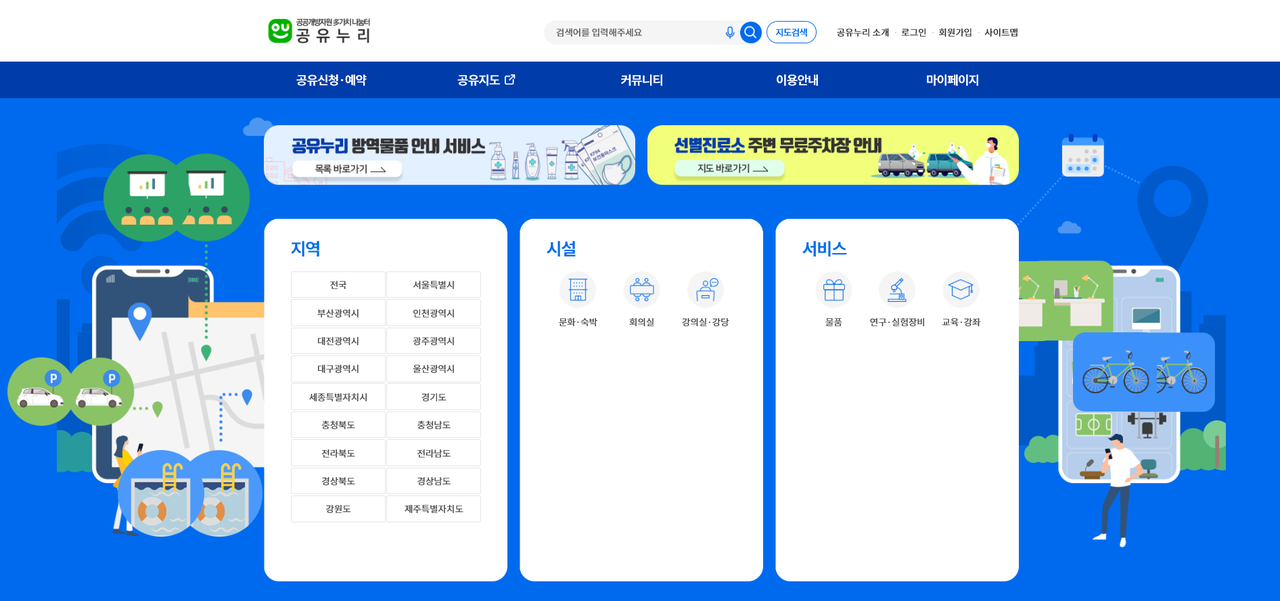Select 서울특별시 in region list
The height and width of the screenshot is (601, 1280).
(433, 285)
